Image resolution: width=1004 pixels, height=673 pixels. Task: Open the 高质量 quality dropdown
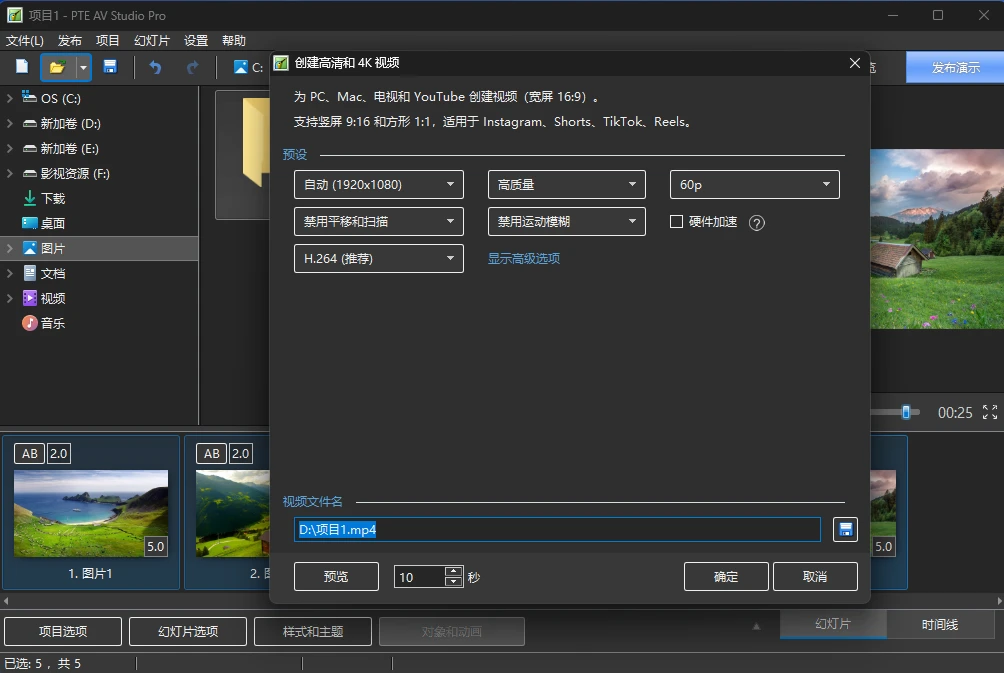pos(566,184)
